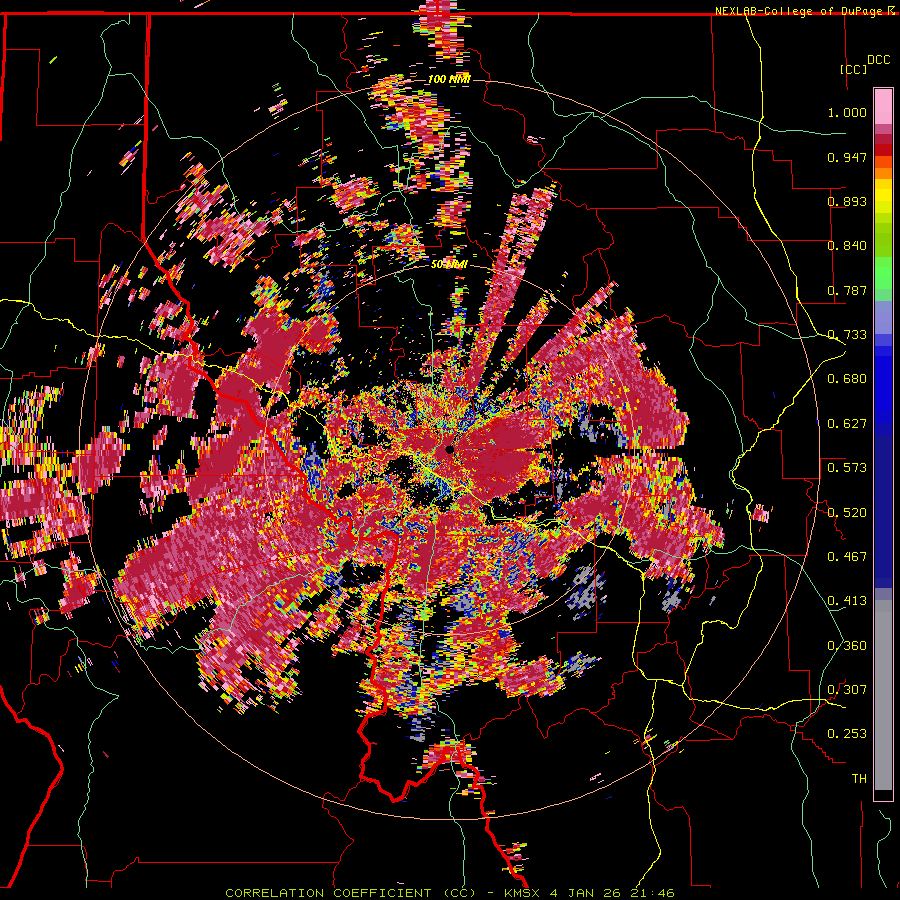The image size is (900, 900).
Task: Click the 0.680 legend value
Action: (847, 379)
